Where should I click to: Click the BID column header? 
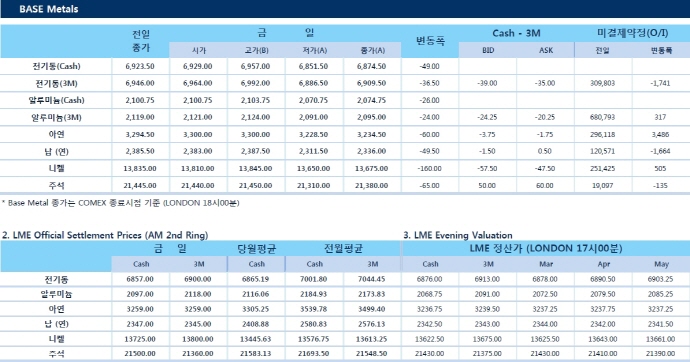pyautogui.click(x=488, y=51)
